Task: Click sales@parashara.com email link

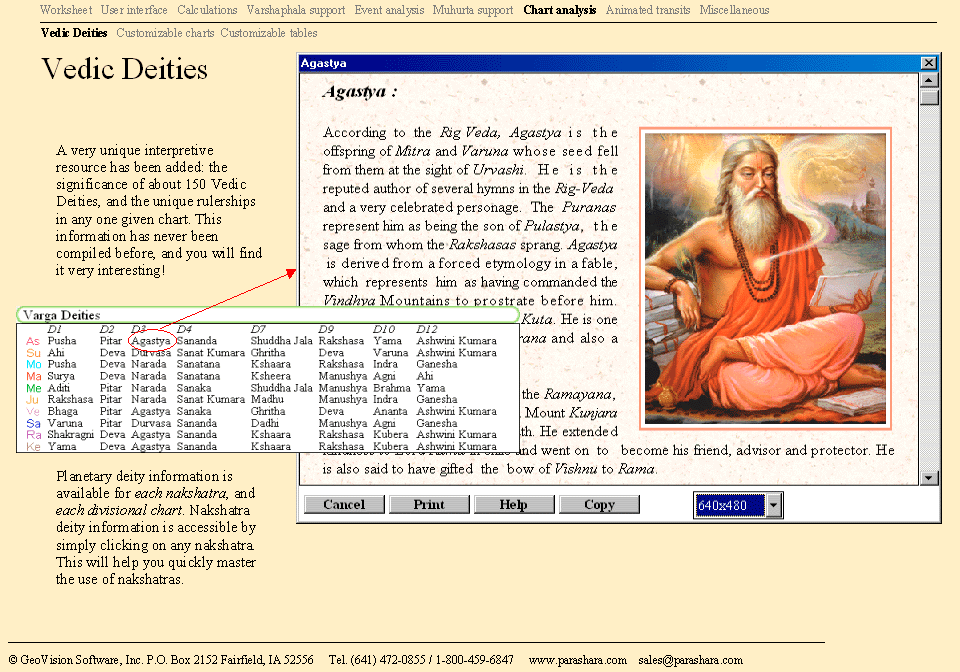Action: [690, 660]
